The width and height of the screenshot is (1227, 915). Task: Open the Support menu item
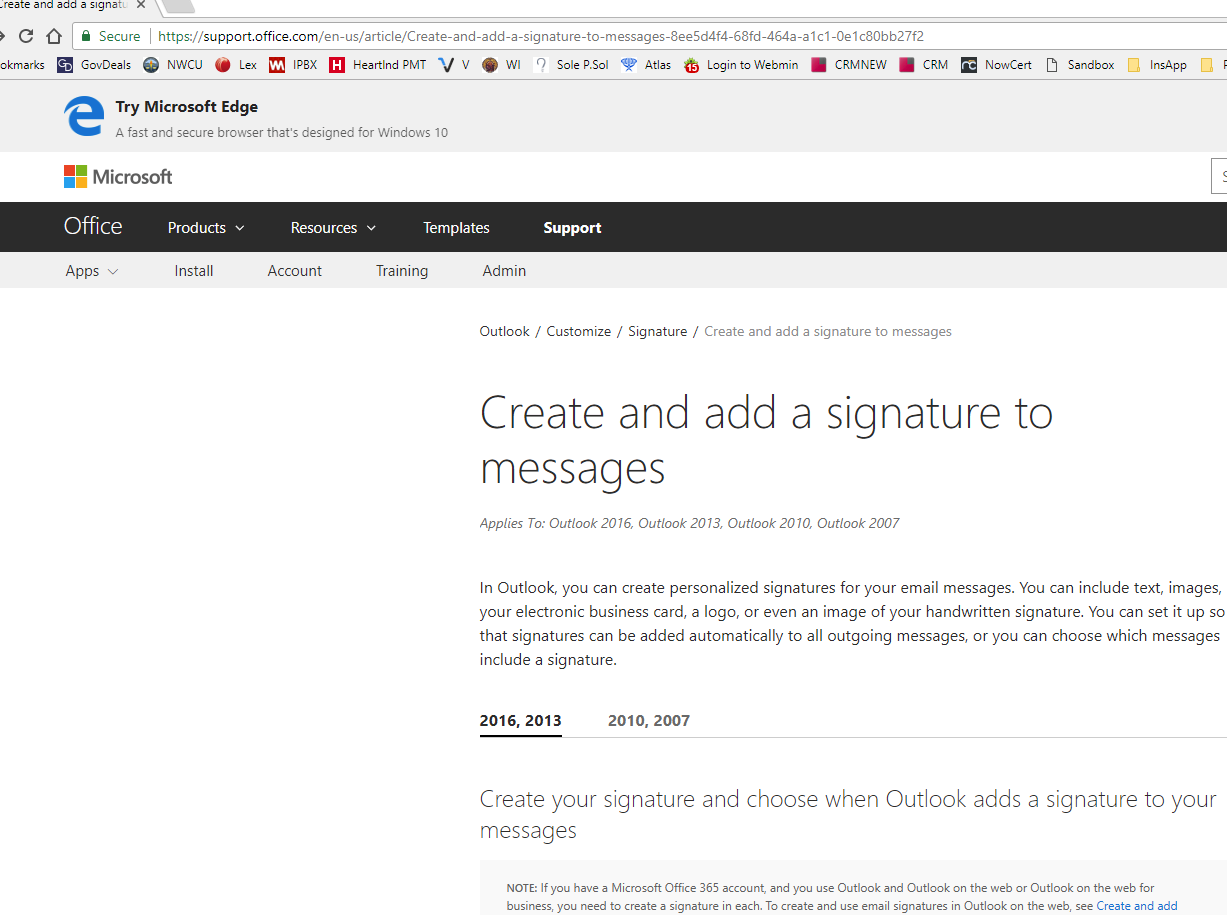[x=572, y=228]
